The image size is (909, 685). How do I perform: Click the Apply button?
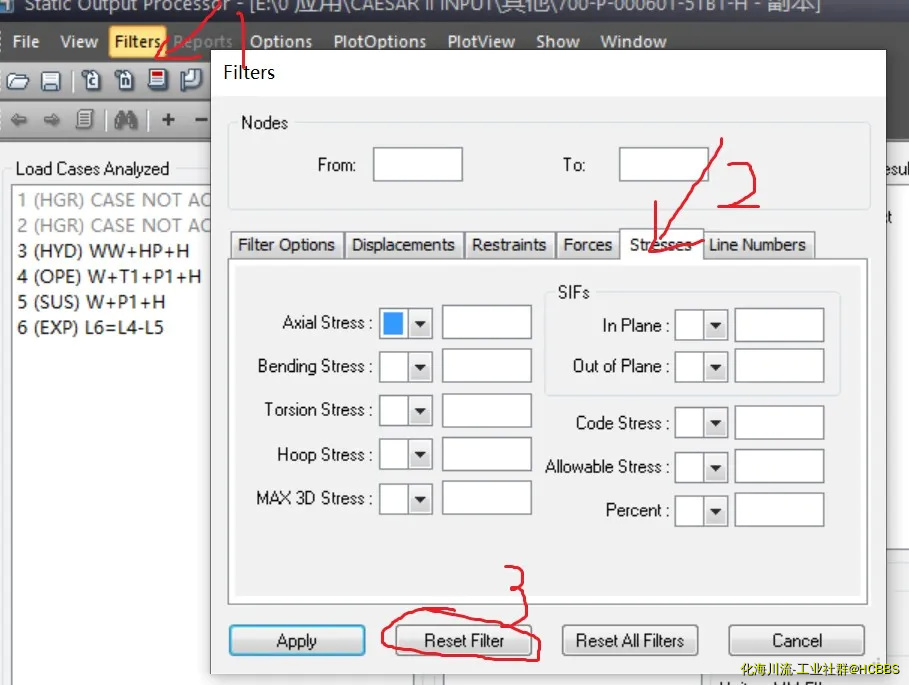pos(297,641)
